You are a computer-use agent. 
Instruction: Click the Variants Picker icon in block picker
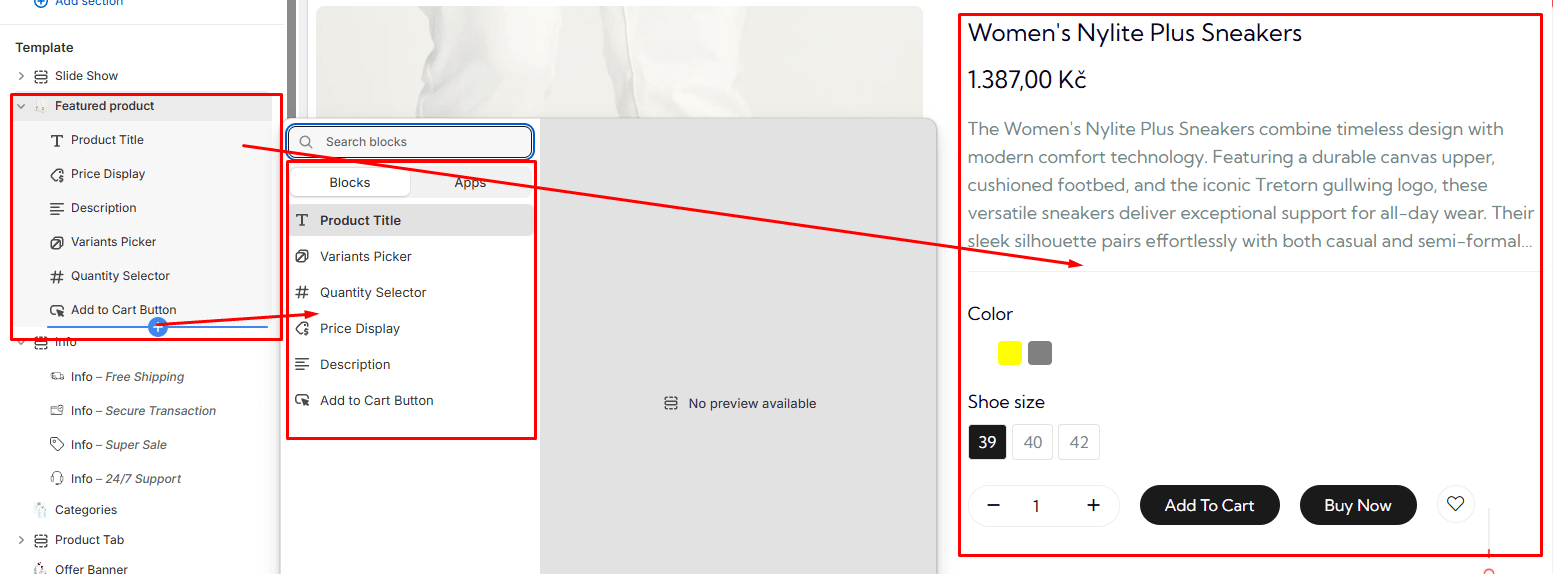(x=302, y=256)
